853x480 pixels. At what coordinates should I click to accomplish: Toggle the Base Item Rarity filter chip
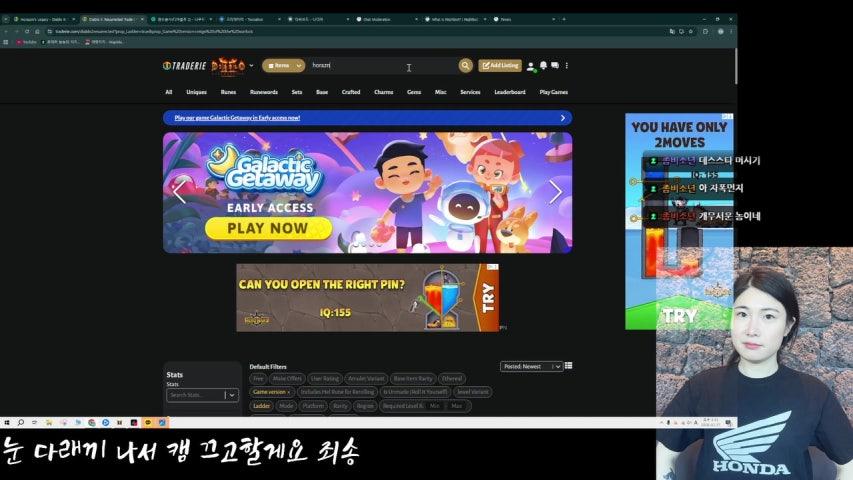point(413,378)
